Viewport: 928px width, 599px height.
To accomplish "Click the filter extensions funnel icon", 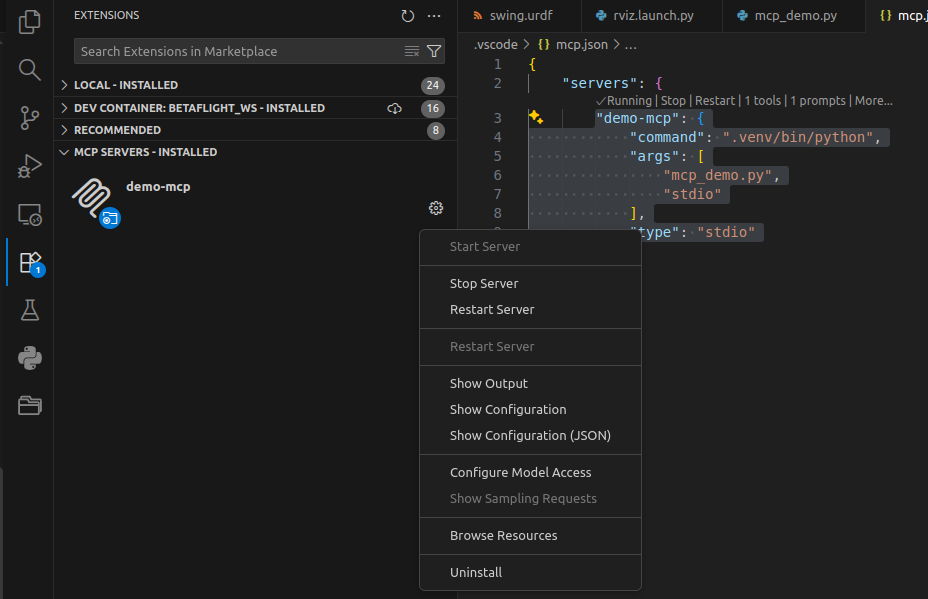I will point(434,51).
